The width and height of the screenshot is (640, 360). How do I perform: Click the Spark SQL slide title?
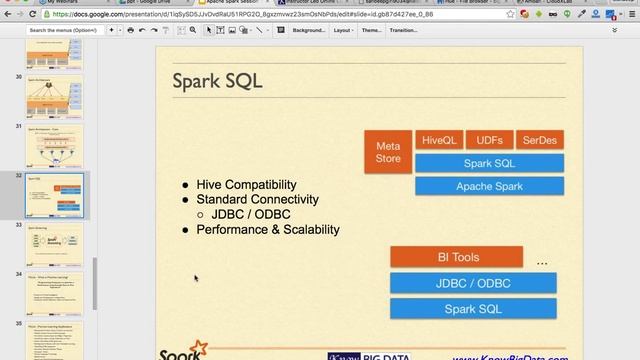click(x=217, y=81)
